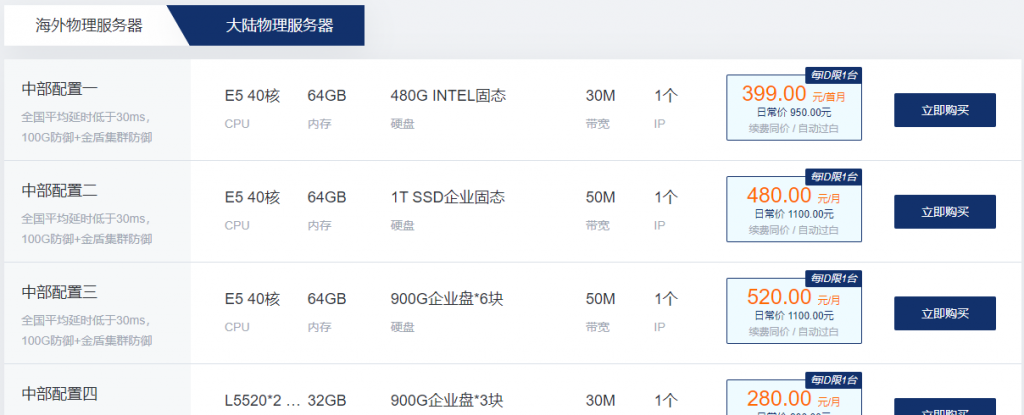Click 内存 label in 中部配置三 row
Viewport: 1024px width, 415px height.
point(319,327)
